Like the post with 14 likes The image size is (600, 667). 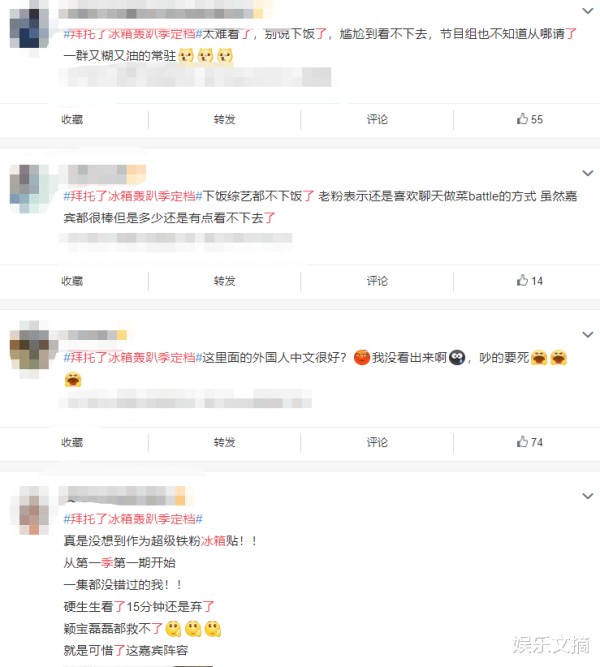[530, 281]
